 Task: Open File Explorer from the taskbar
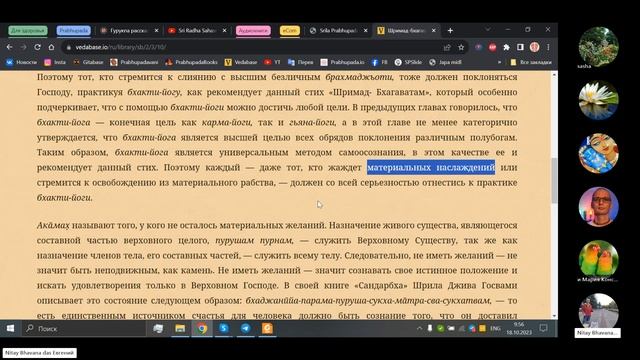[180, 328]
